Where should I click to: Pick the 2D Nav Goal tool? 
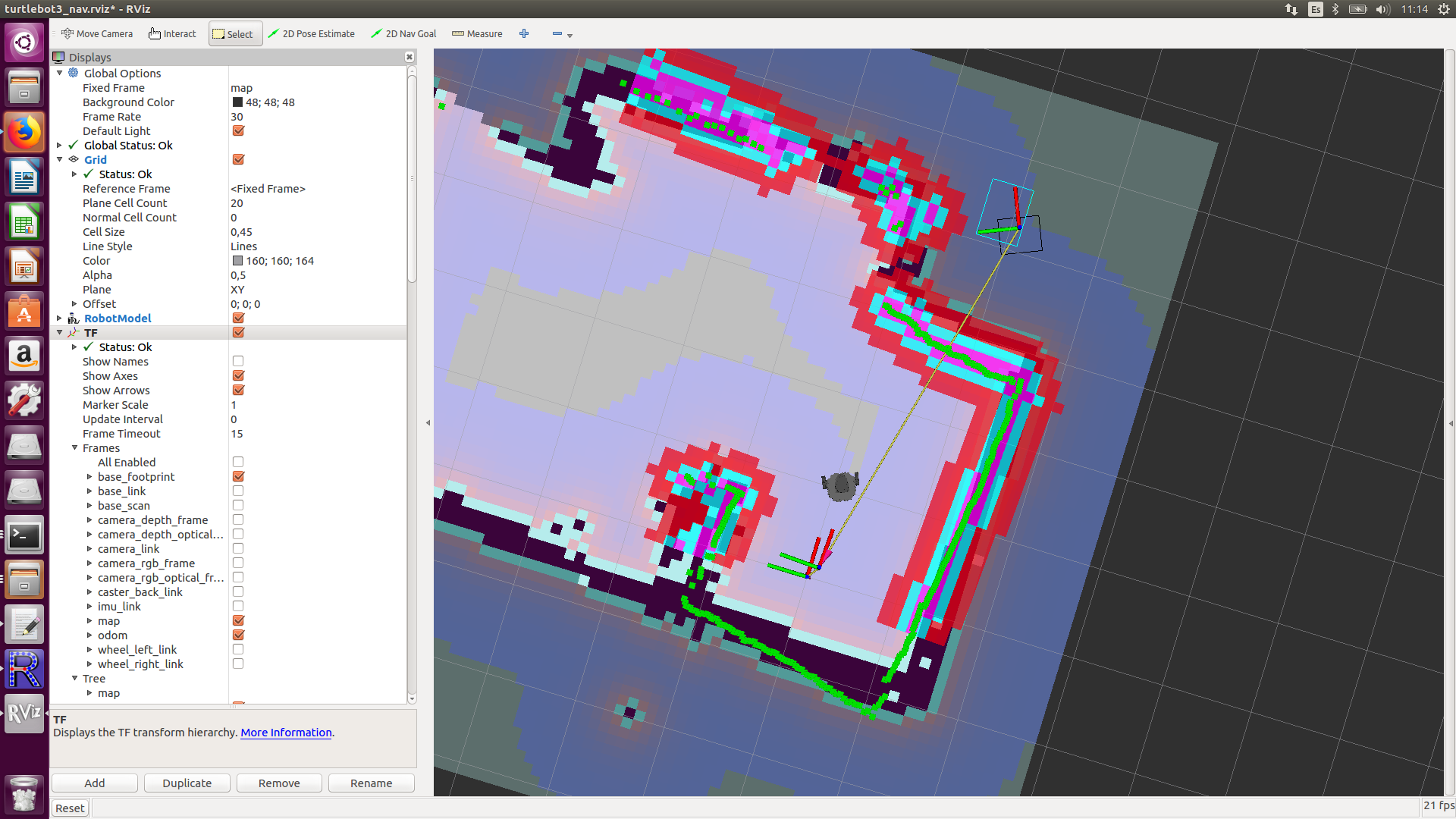coord(403,33)
